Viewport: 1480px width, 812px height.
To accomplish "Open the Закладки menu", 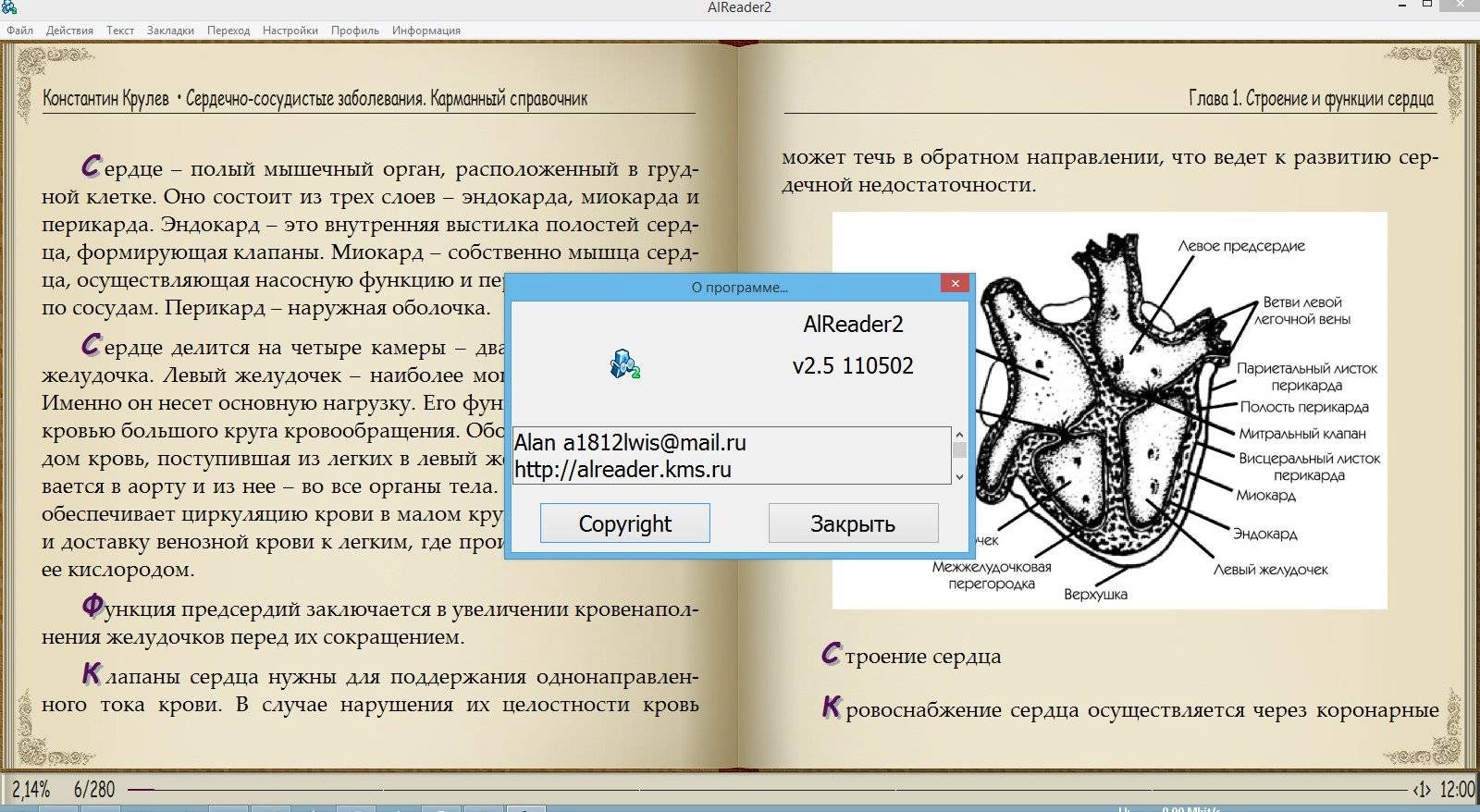I will 170,31.
